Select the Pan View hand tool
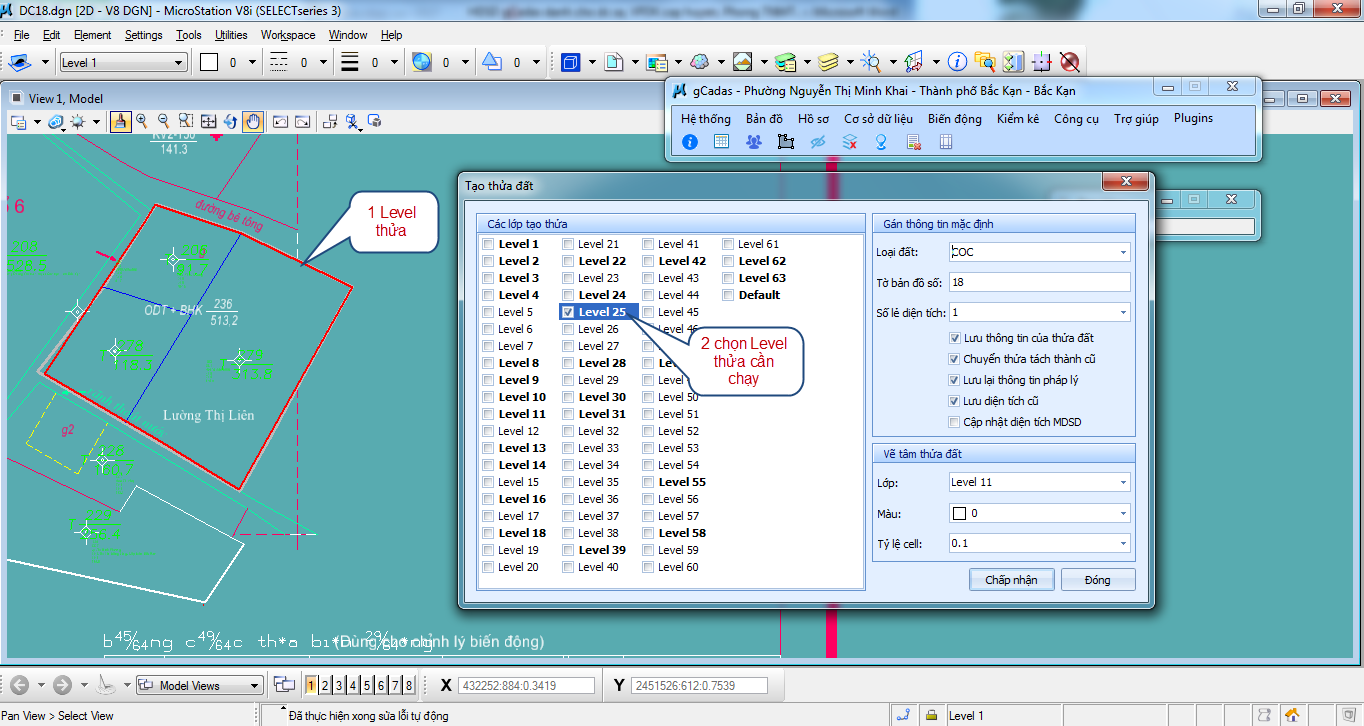This screenshot has width=1364, height=726. point(253,122)
